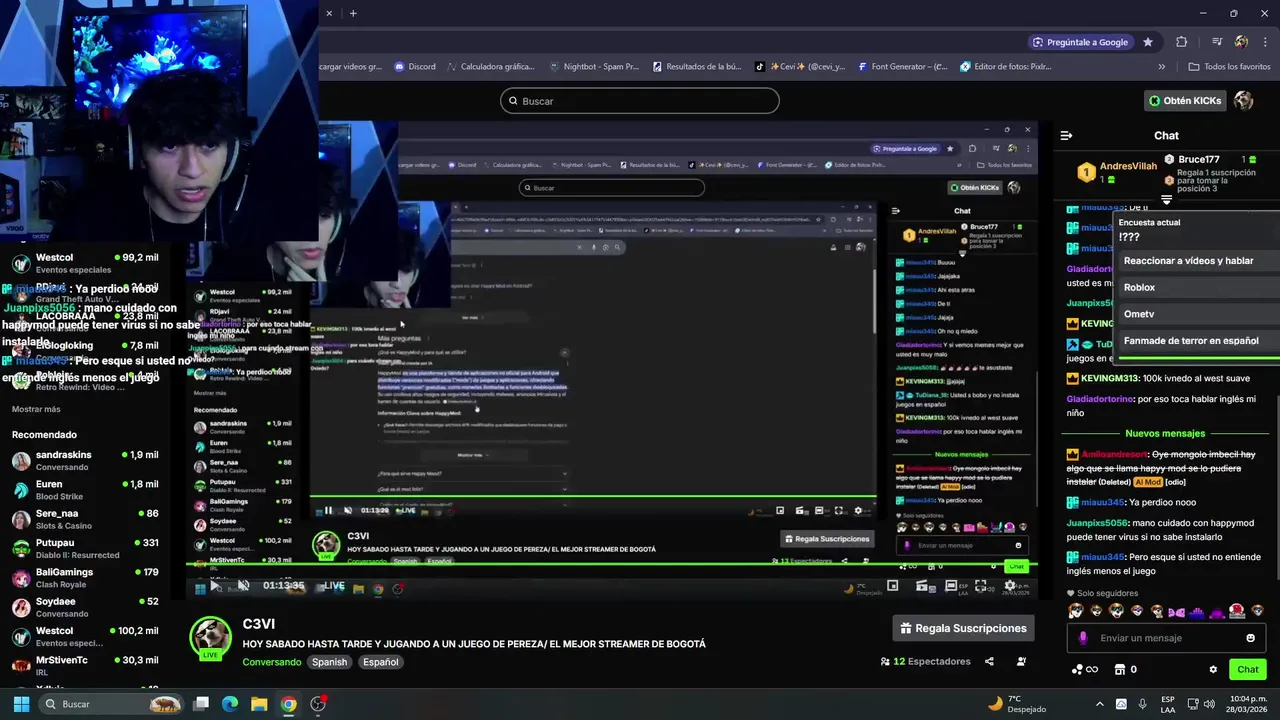Send message with green Chat button

pyautogui.click(x=1247, y=669)
